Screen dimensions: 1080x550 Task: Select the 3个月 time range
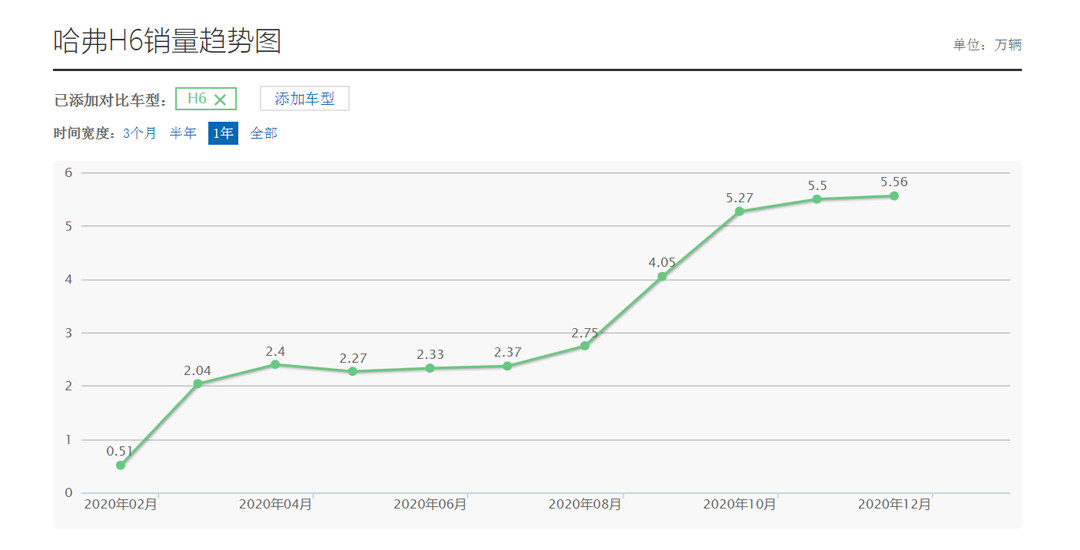coord(140,133)
